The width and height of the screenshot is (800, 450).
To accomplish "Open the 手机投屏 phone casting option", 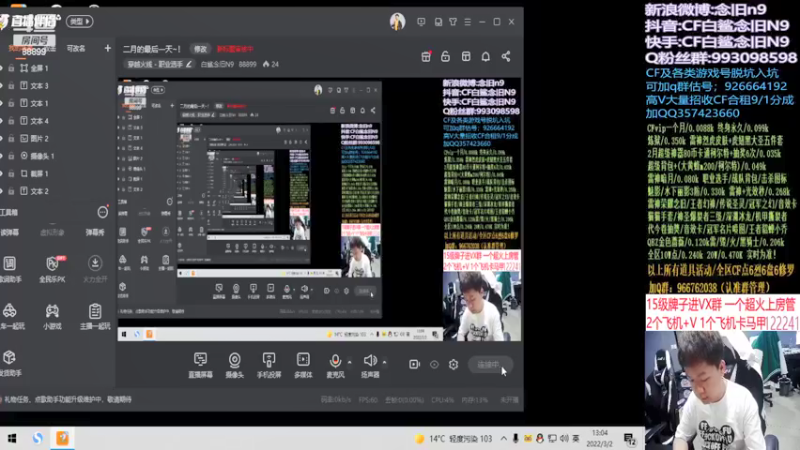I will pyautogui.click(x=269, y=365).
